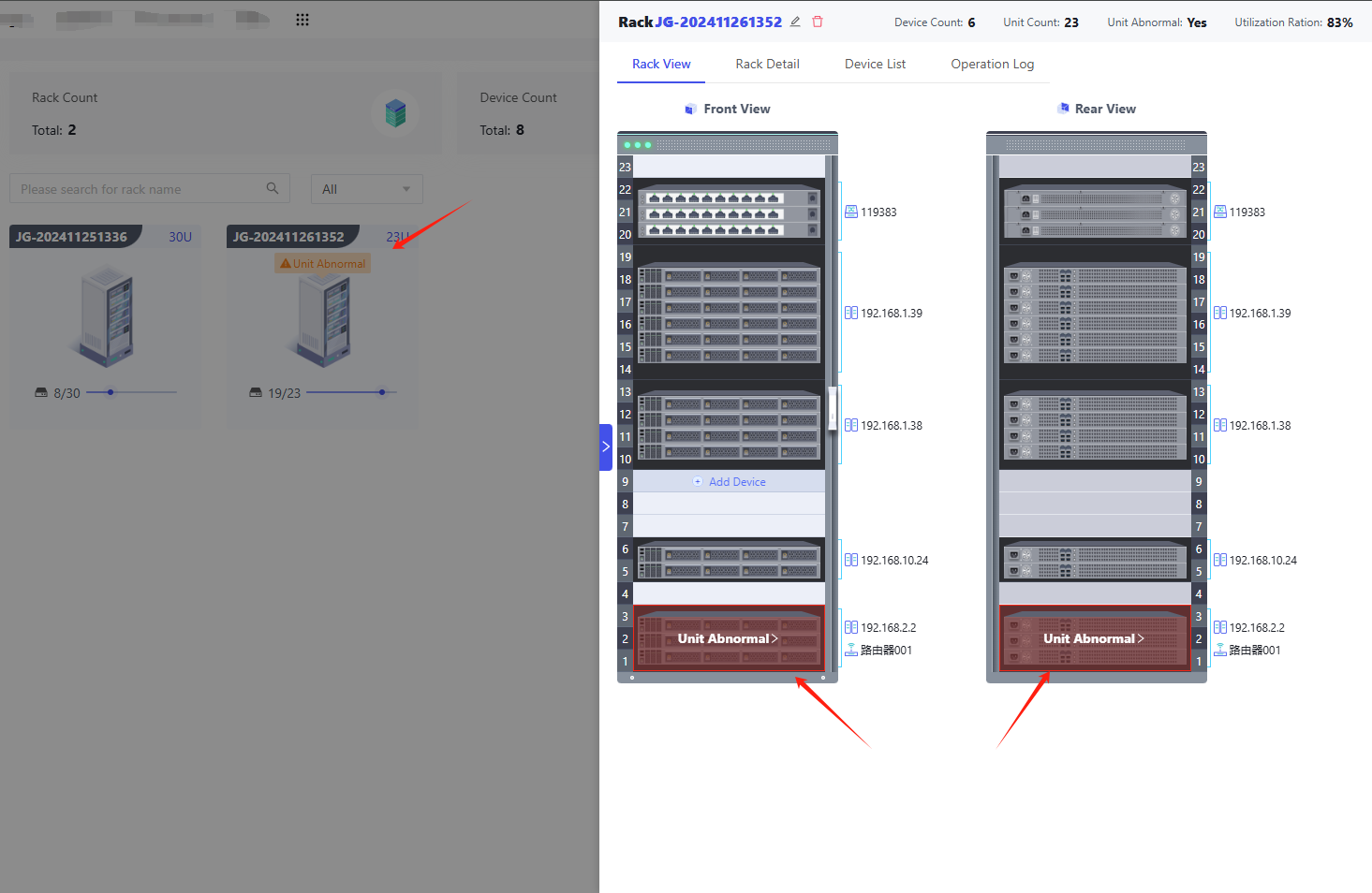This screenshot has width=1372, height=893.
Task: Click server icon for 192.168.1.39 in Rear View
Action: coord(1220,313)
